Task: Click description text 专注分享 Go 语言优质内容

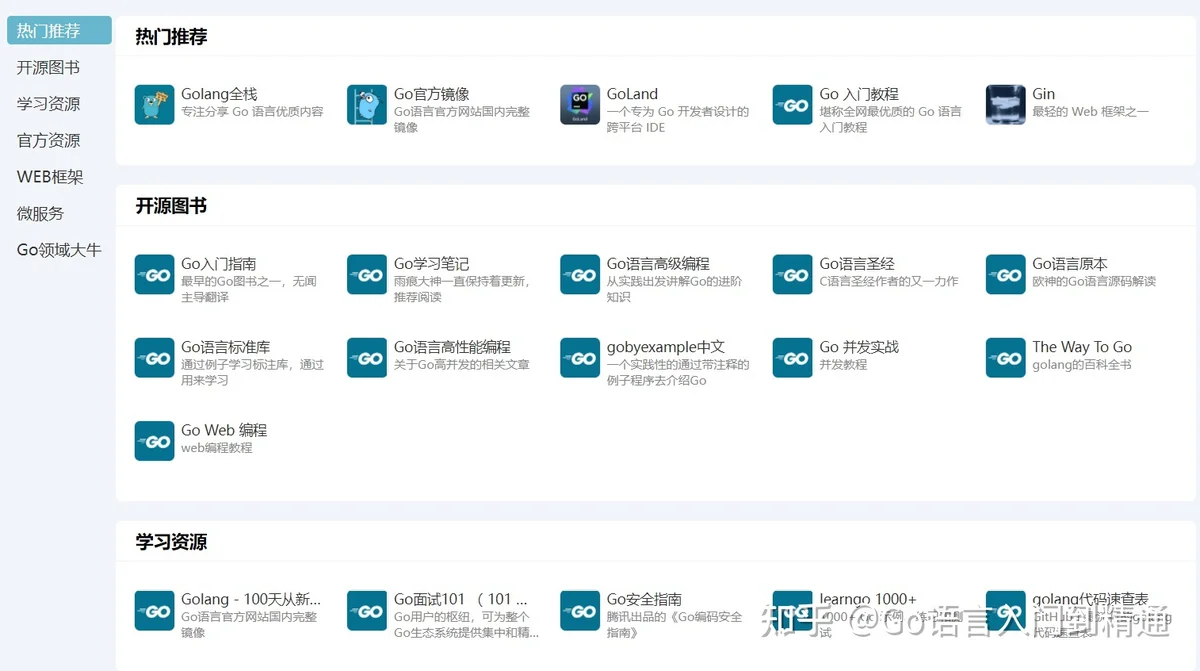Action: (x=252, y=112)
